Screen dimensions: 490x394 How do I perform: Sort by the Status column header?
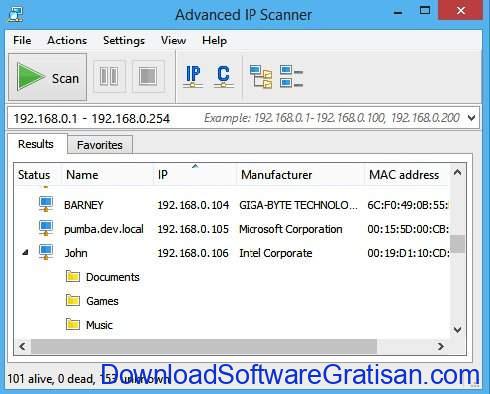tap(34, 175)
